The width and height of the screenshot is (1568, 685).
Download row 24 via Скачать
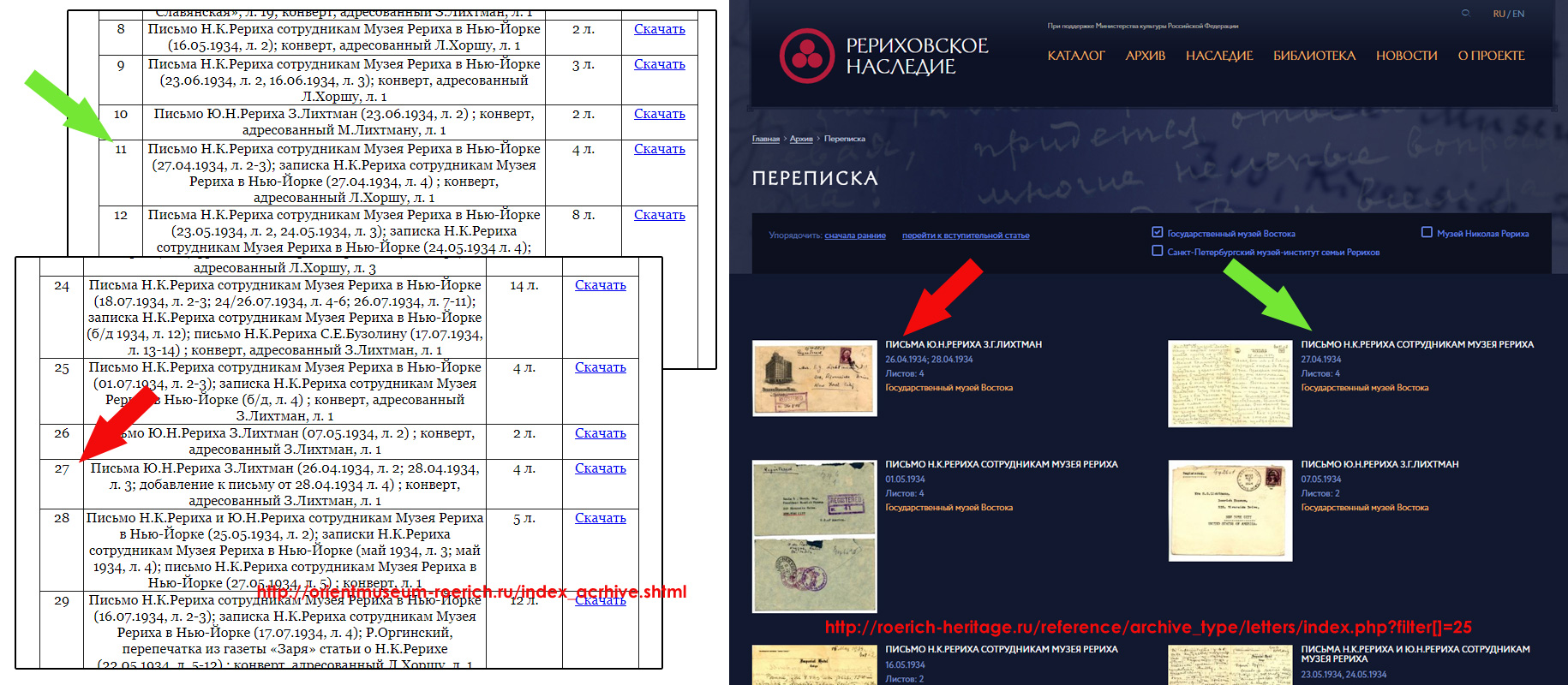click(x=601, y=285)
